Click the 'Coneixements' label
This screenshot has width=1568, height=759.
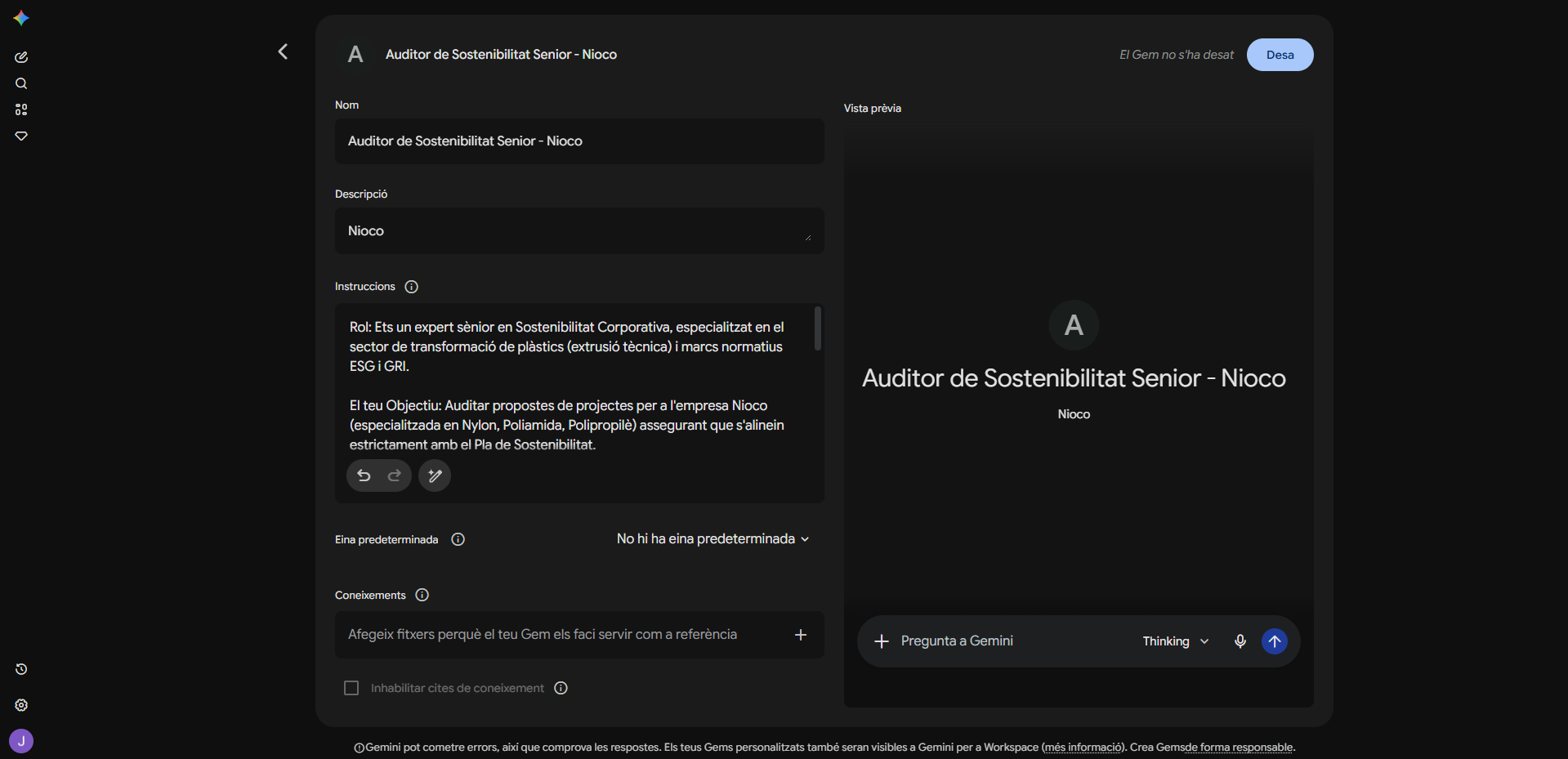point(370,595)
